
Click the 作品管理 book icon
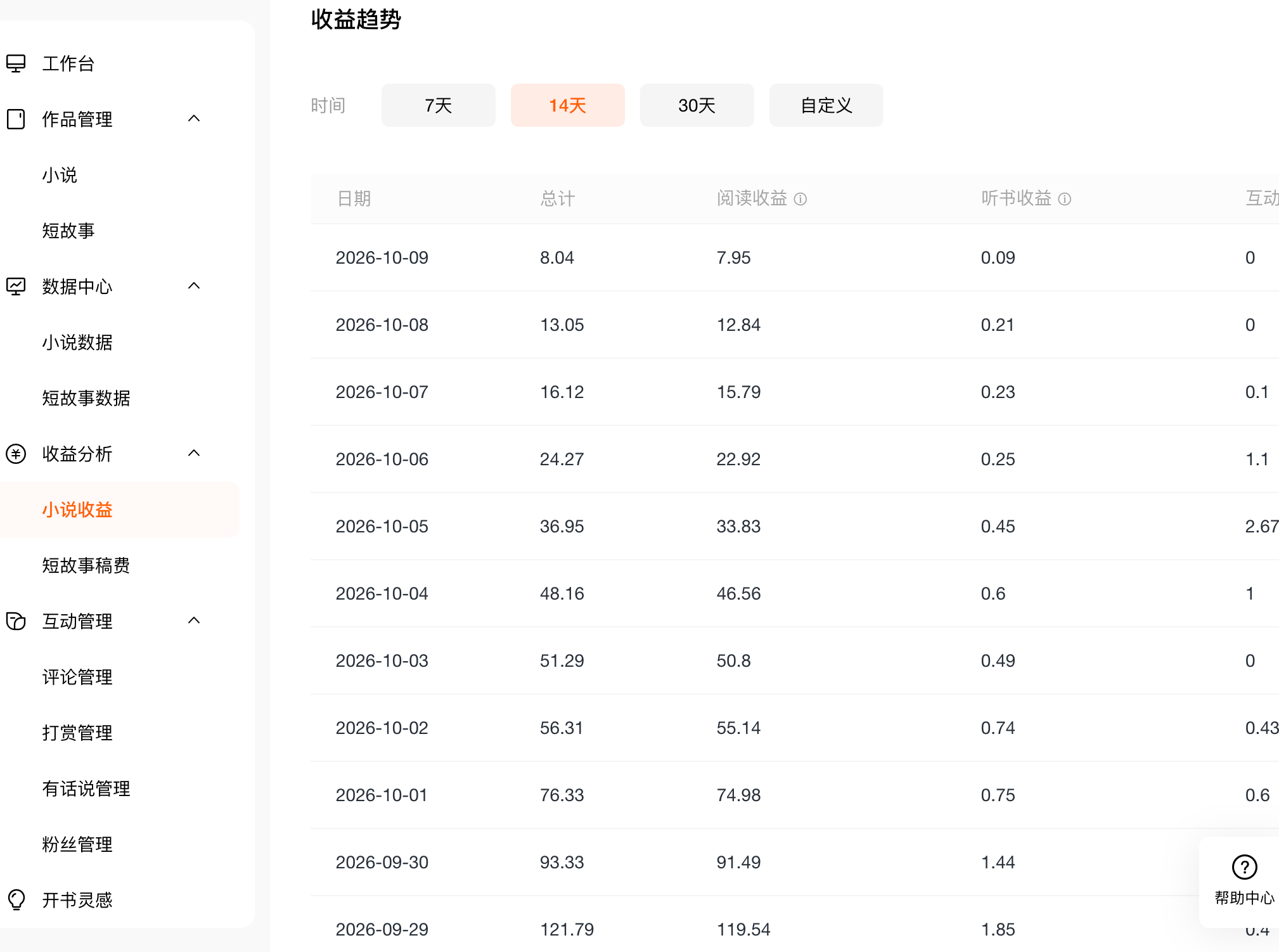[x=16, y=119]
